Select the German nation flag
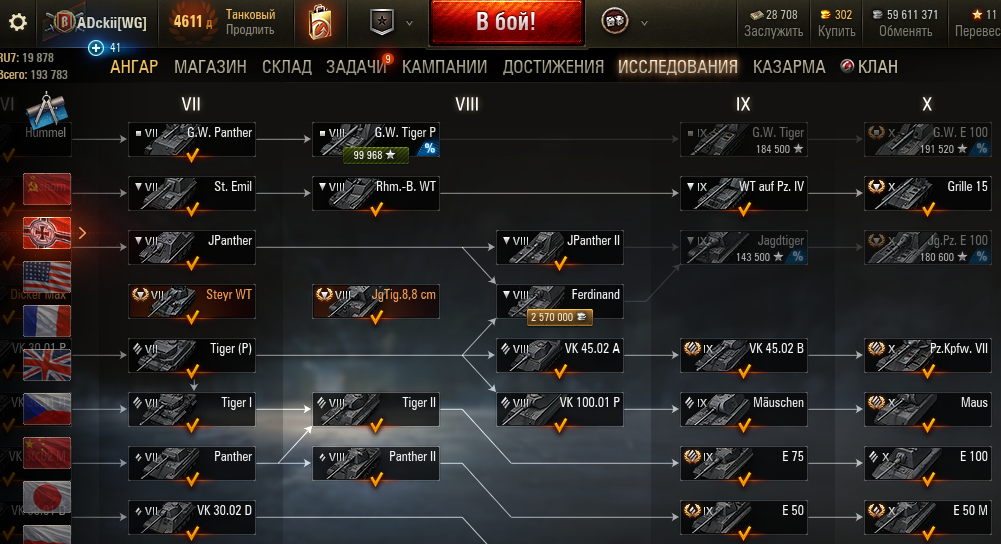 click(47, 233)
